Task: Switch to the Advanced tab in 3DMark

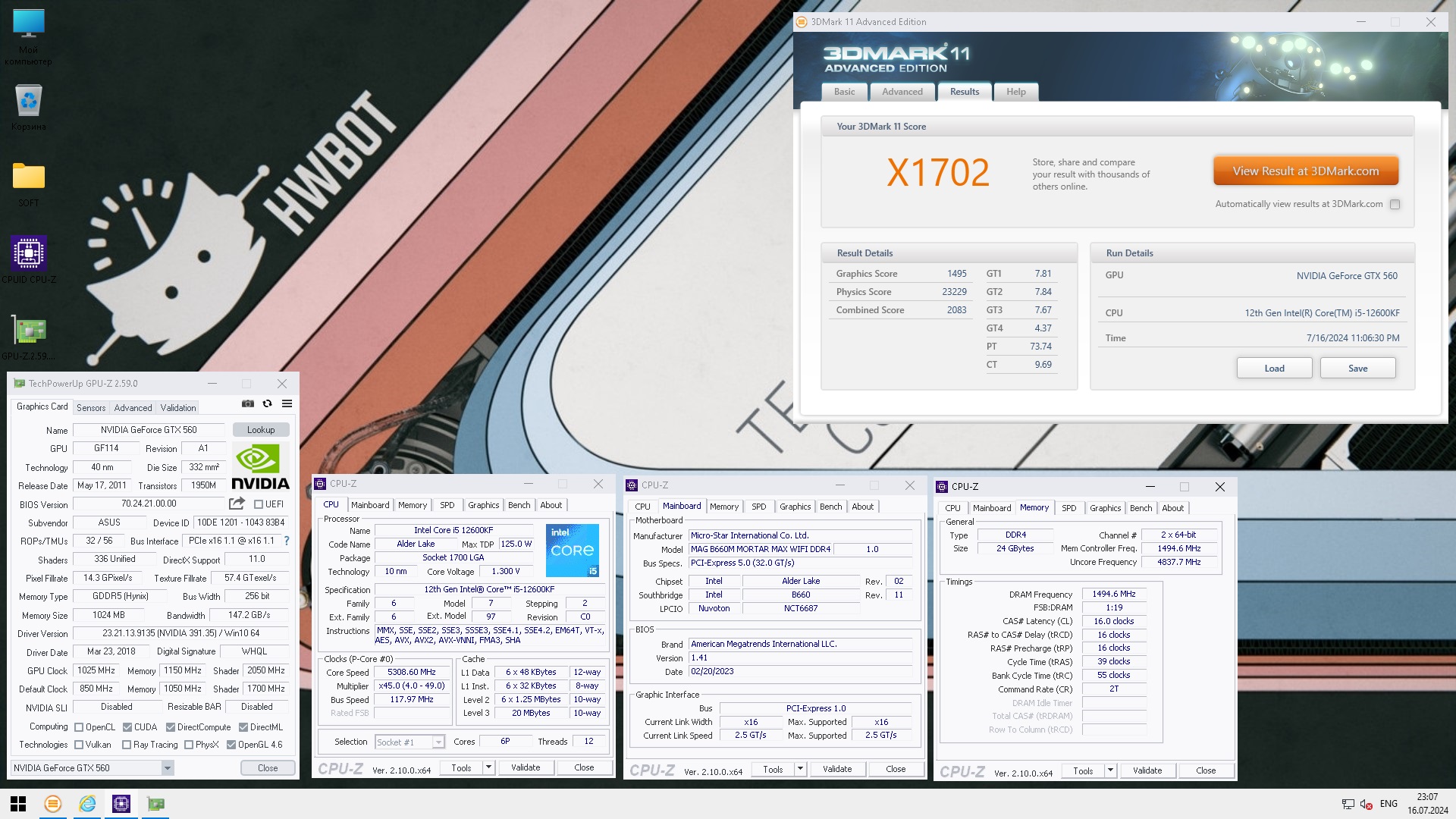Action: 902,92
